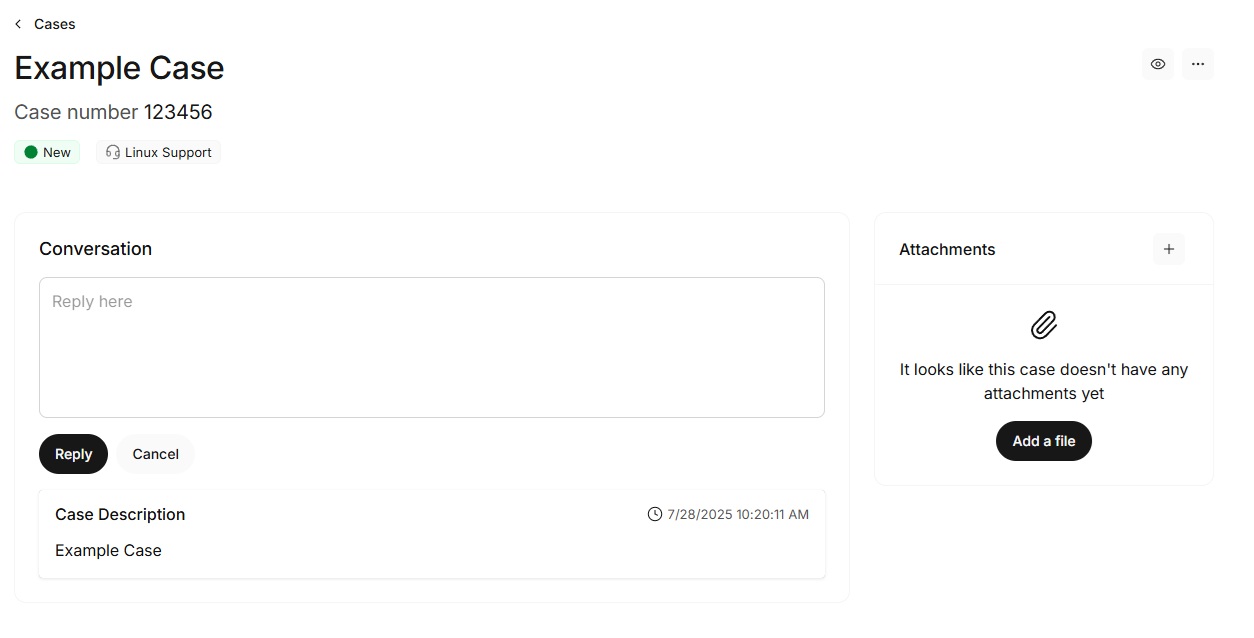Click the paperclip attachment icon
The height and width of the screenshot is (638, 1254).
(x=1044, y=325)
